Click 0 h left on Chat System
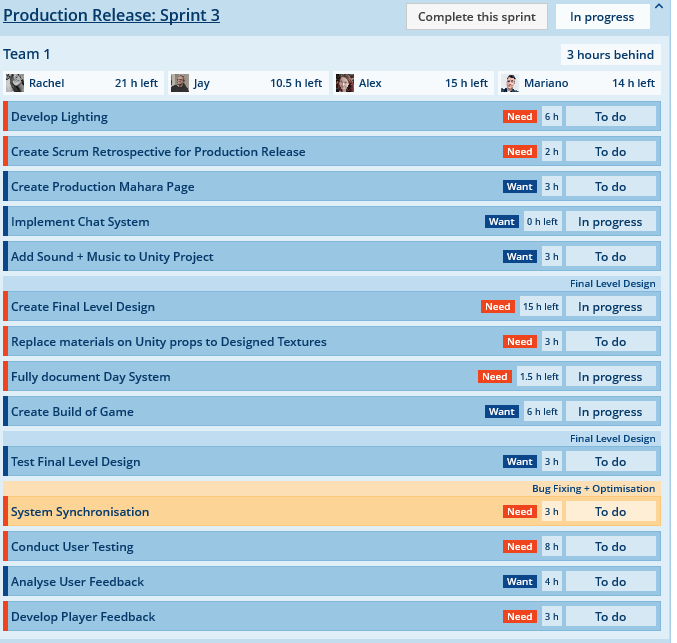Image resolution: width=677 pixels, height=643 pixels. coord(542,222)
